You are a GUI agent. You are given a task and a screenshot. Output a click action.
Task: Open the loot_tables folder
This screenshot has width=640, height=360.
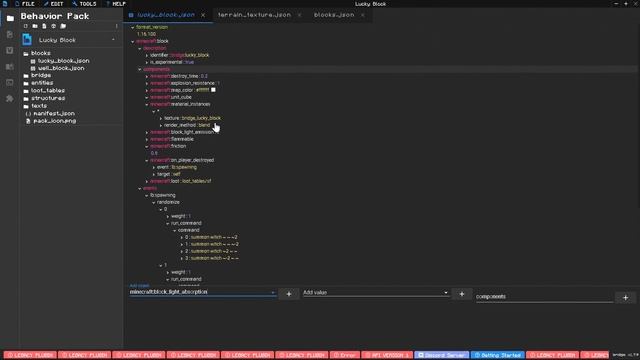tap(48, 91)
